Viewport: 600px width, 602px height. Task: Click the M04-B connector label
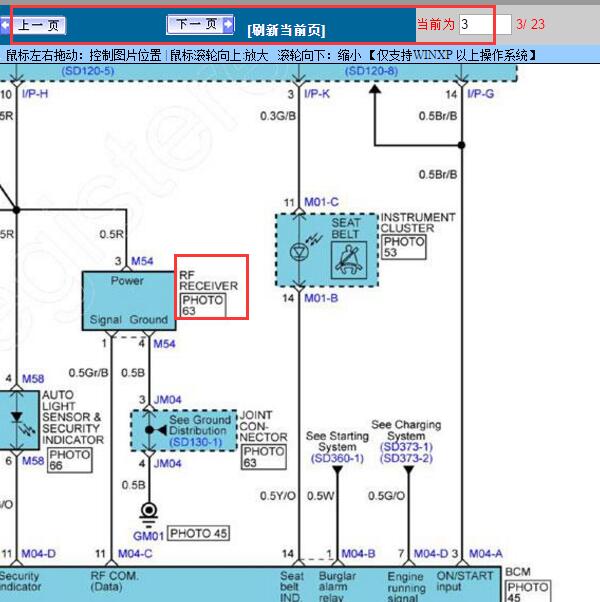[358, 554]
